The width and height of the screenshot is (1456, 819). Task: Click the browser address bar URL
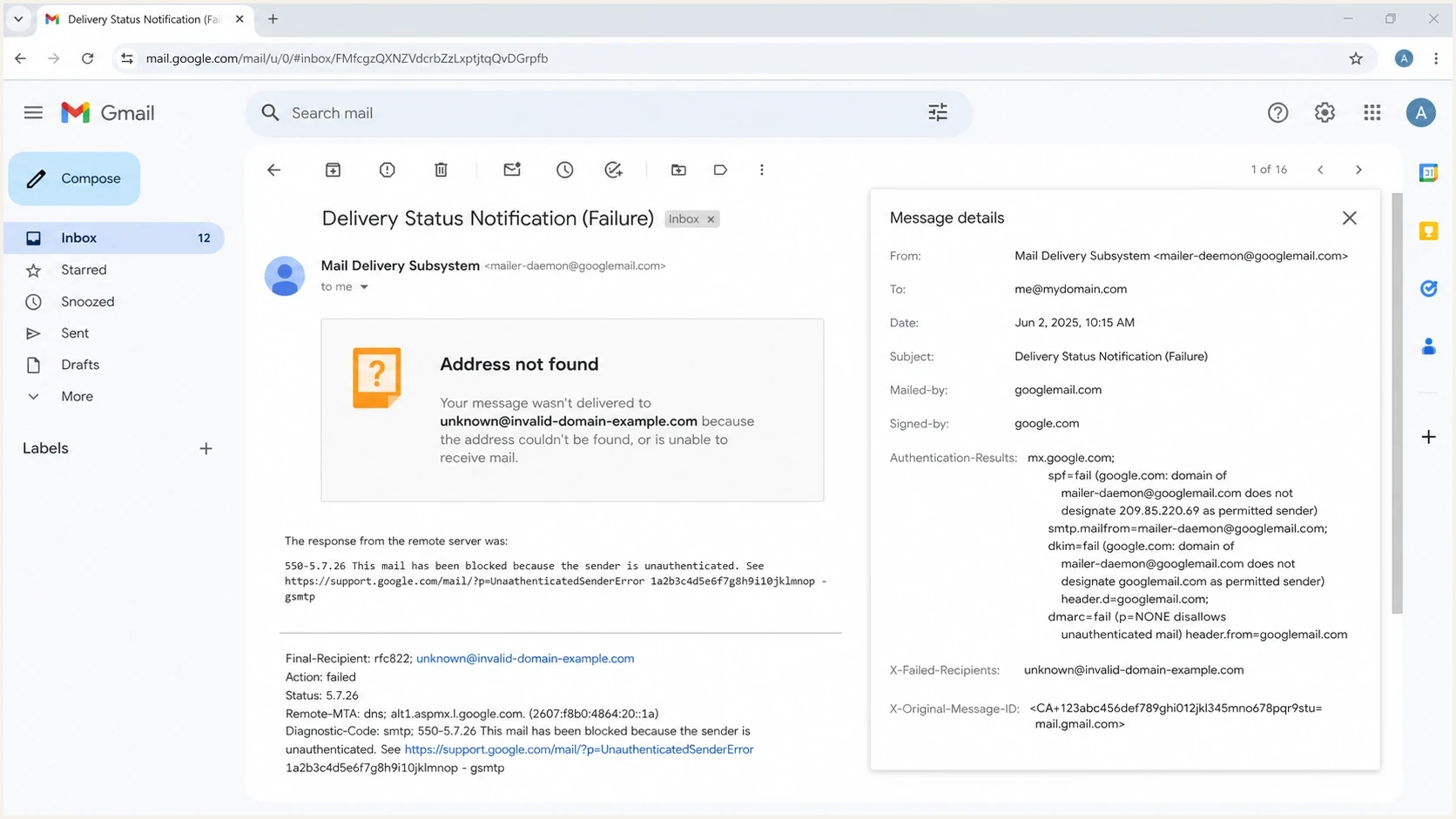pos(347,58)
